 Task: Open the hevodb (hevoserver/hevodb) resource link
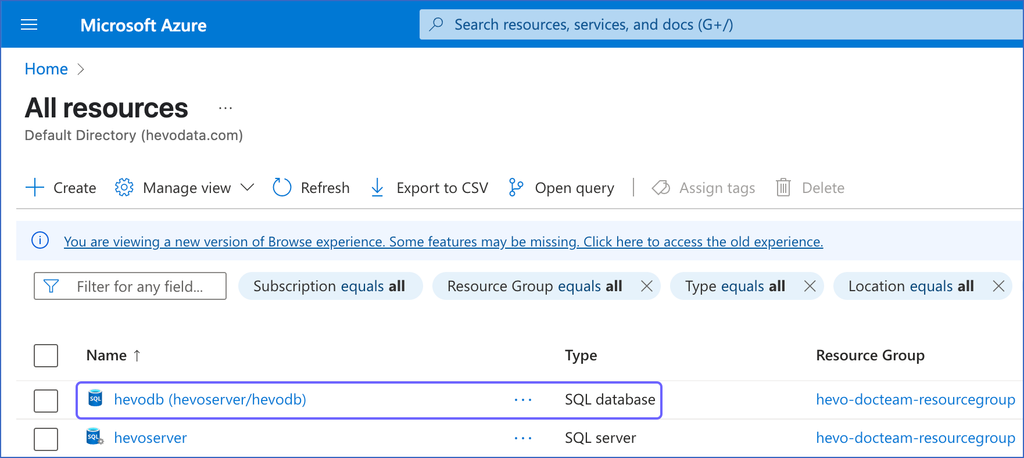[x=210, y=399]
